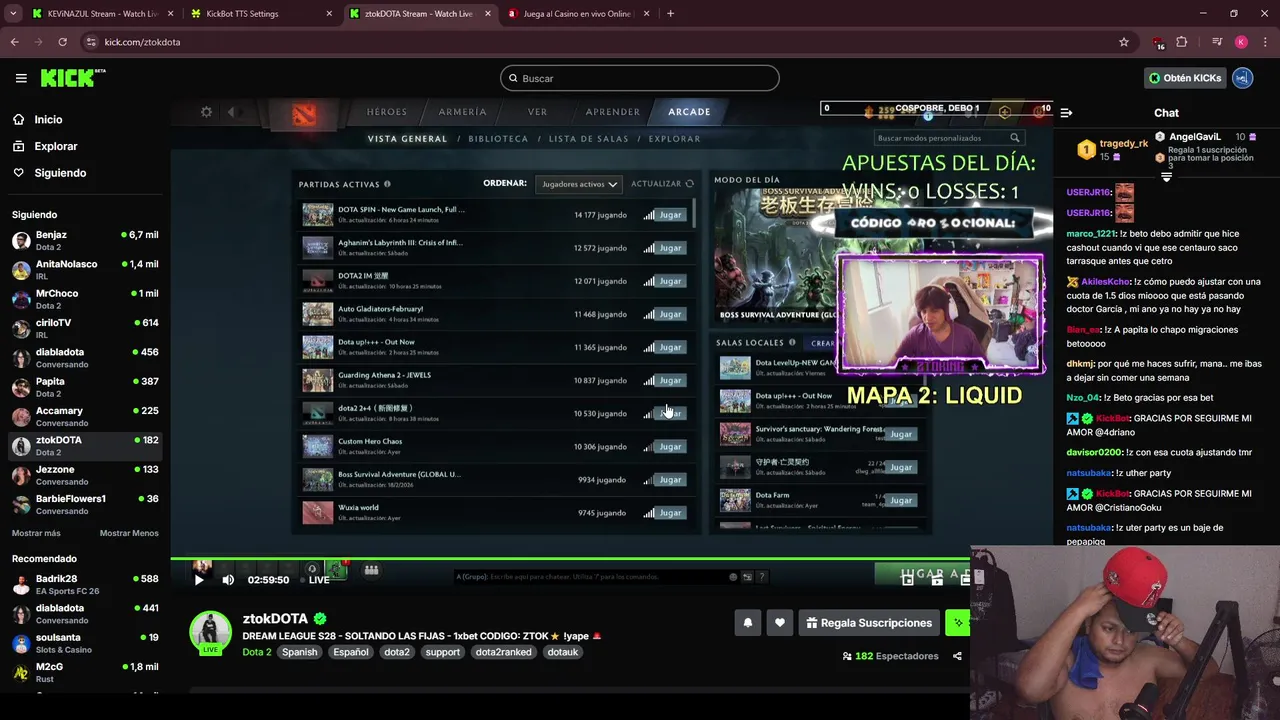This screenshot has height=720, width=1280.
Task: Click Jugar for DOTA SPIN row
Action: pyautogui.click(x=670, y=215)
